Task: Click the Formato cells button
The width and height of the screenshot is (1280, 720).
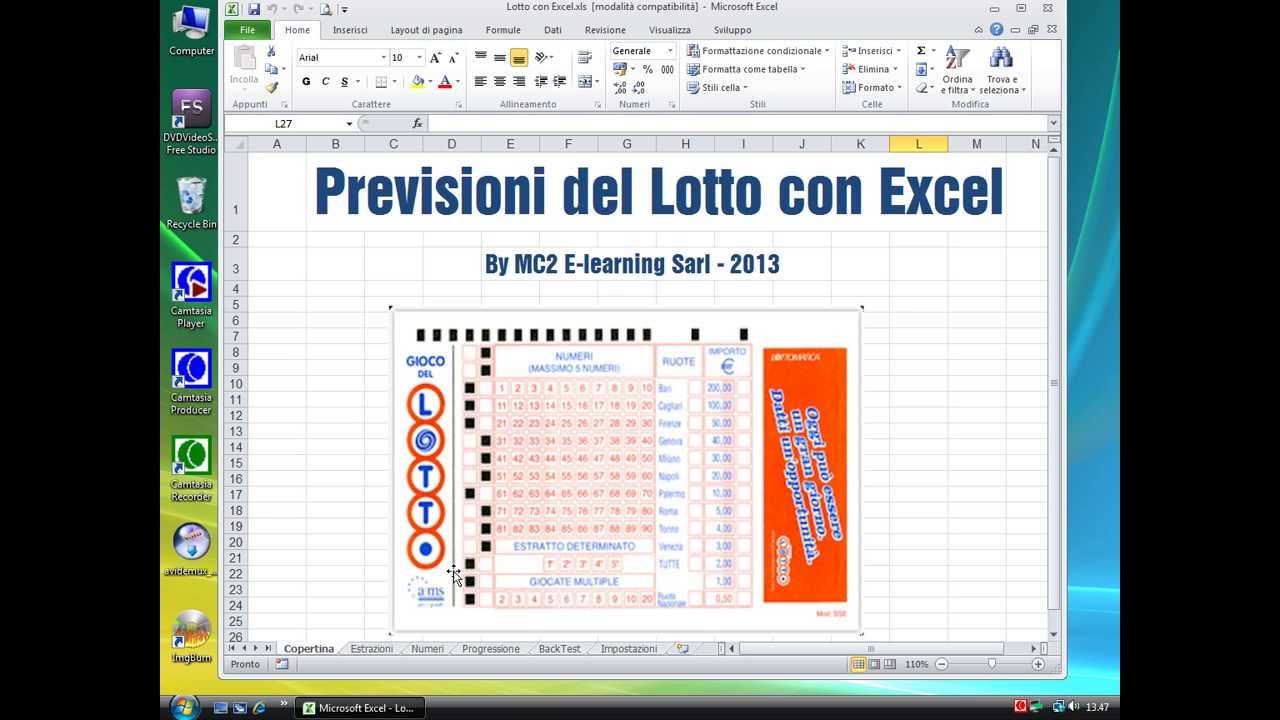Action: coord(872,88)
